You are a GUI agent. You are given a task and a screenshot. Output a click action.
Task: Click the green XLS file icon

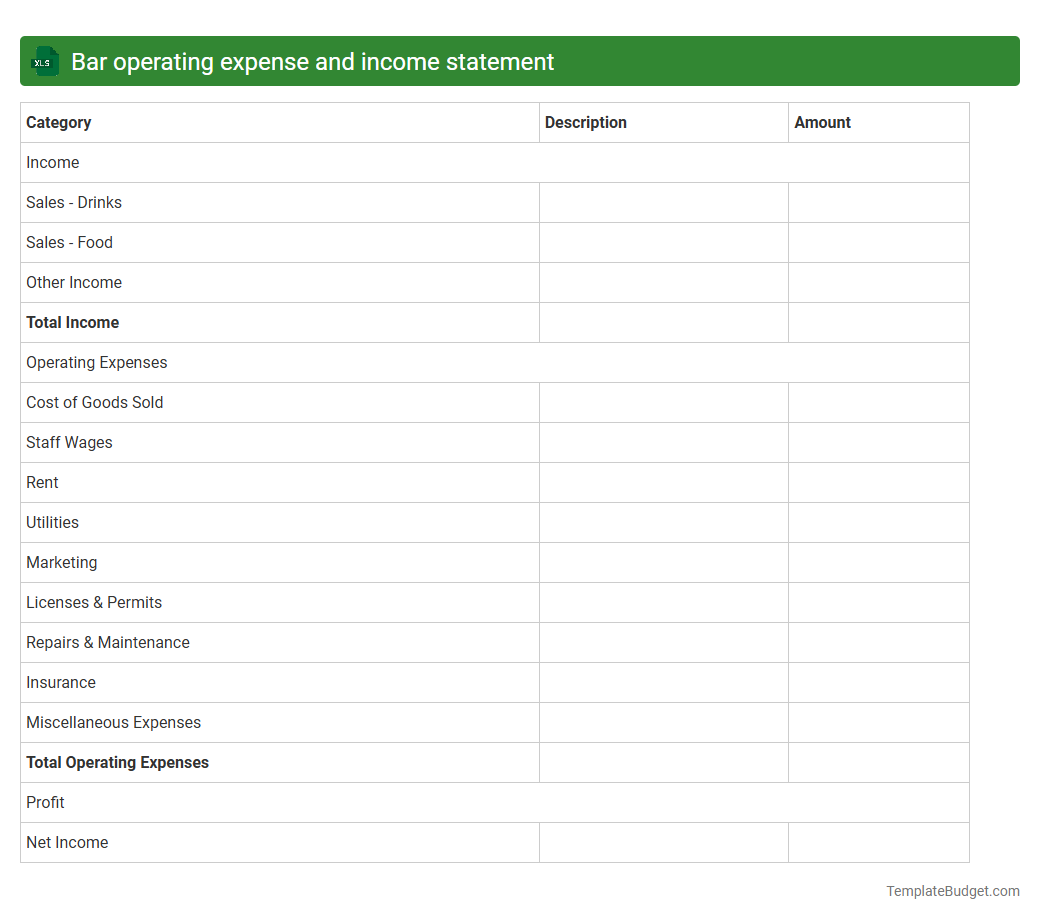tap(44, 61)
